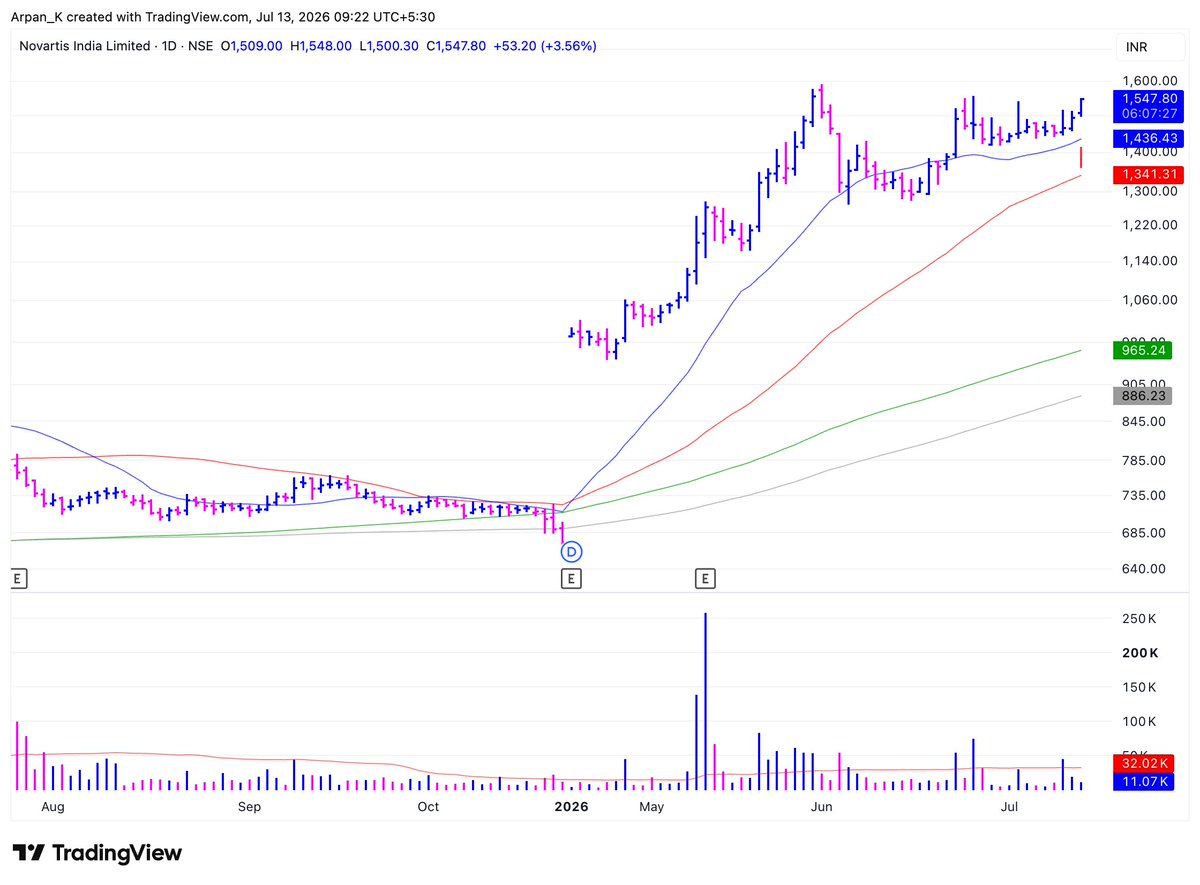Viewport: 1200px width, 885px height.
Task: Click the earnings 'E' marker near August
Action: point(16,578)
